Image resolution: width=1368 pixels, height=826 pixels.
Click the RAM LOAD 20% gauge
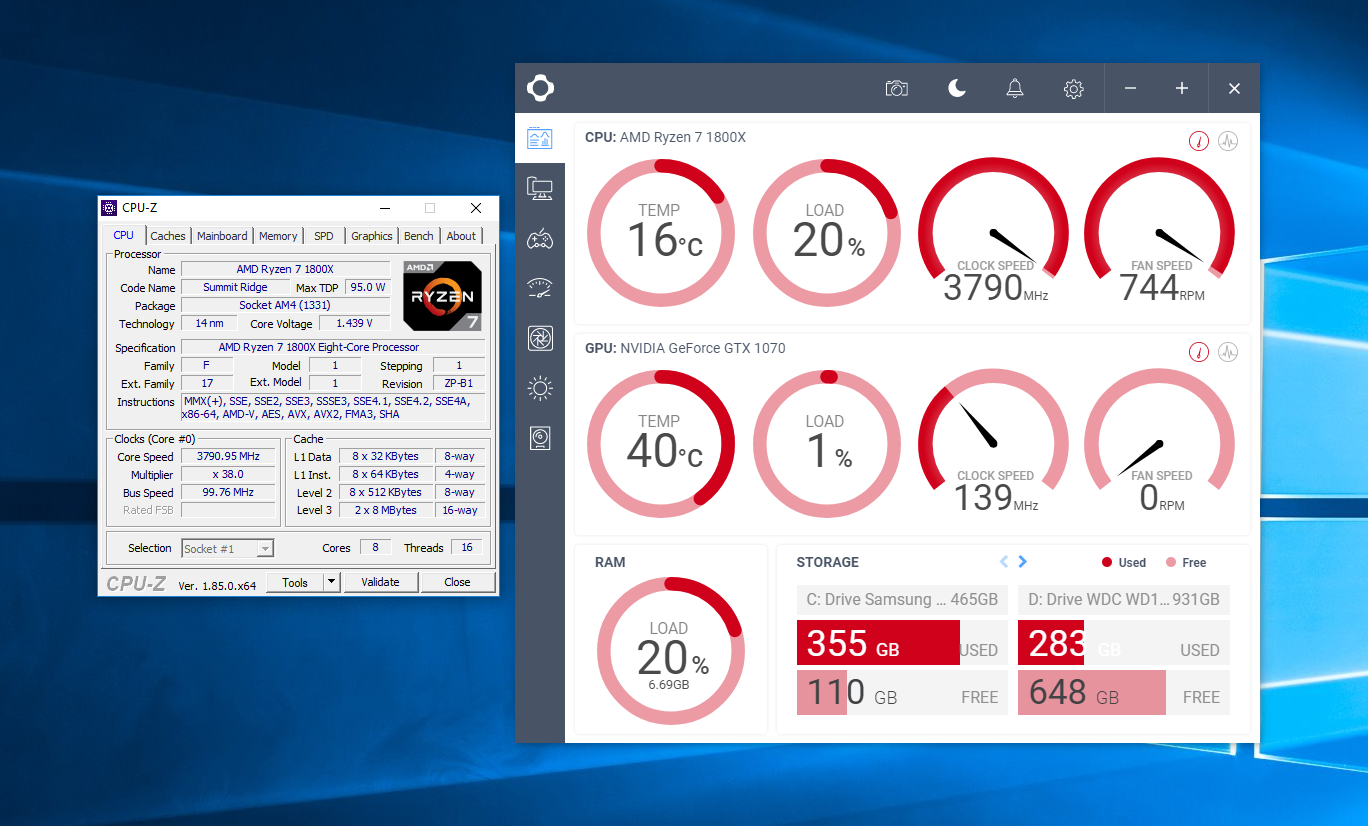670,651
